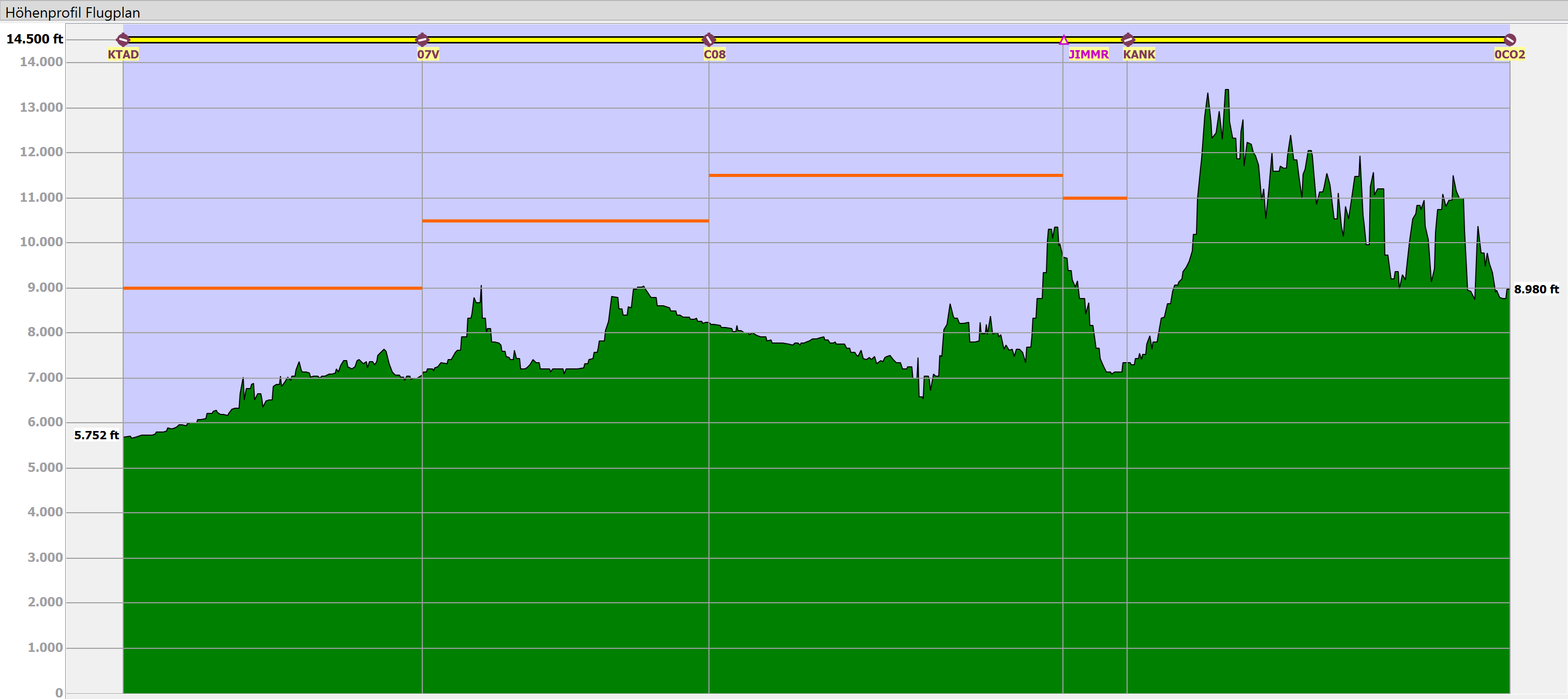Click the short orange line between JIMMR and KANK
The height and width of the screenshot is (699, 1568).
click(1095, 198)
